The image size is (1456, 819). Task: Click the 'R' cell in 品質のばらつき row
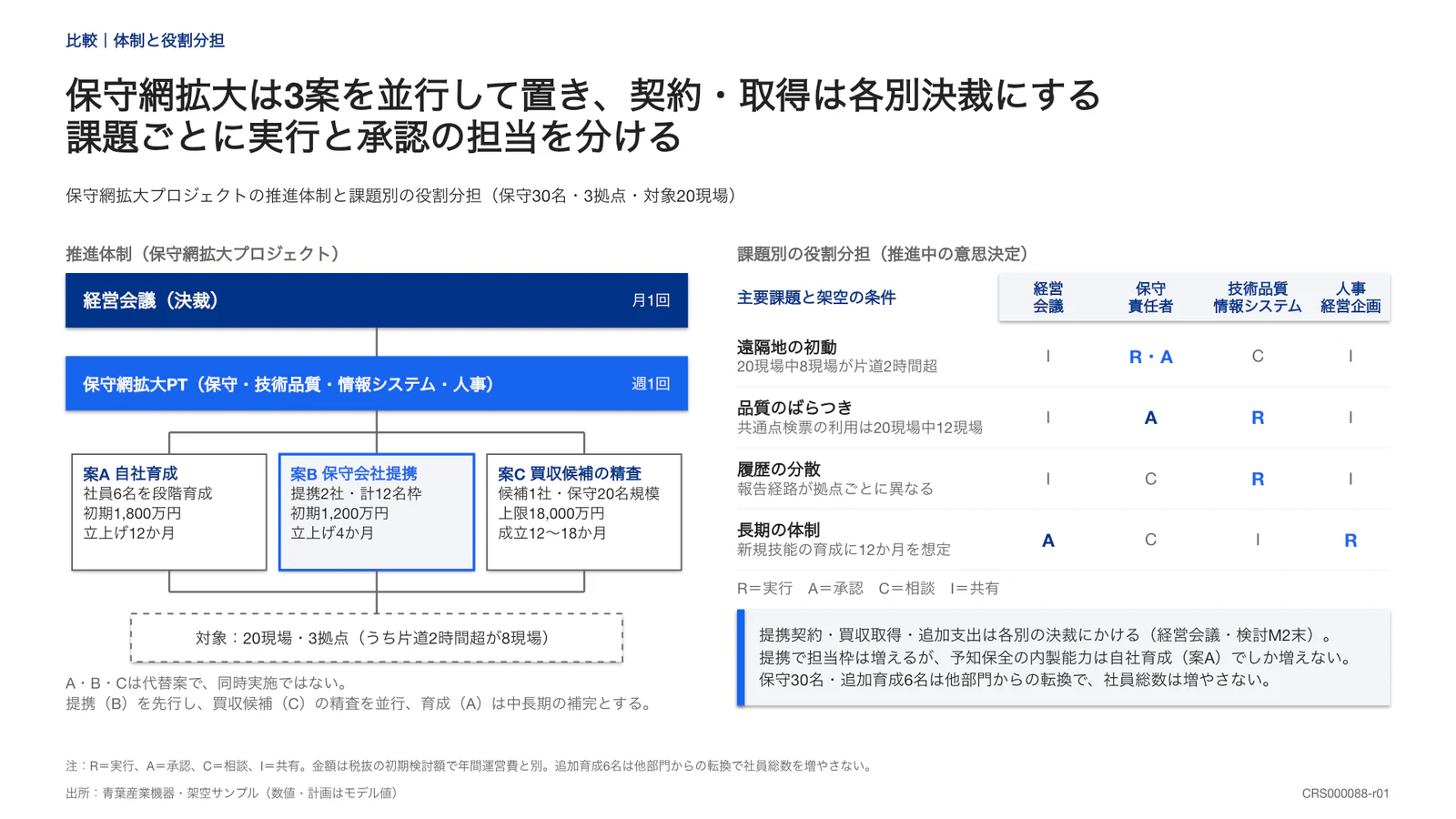click(1258, 418)
